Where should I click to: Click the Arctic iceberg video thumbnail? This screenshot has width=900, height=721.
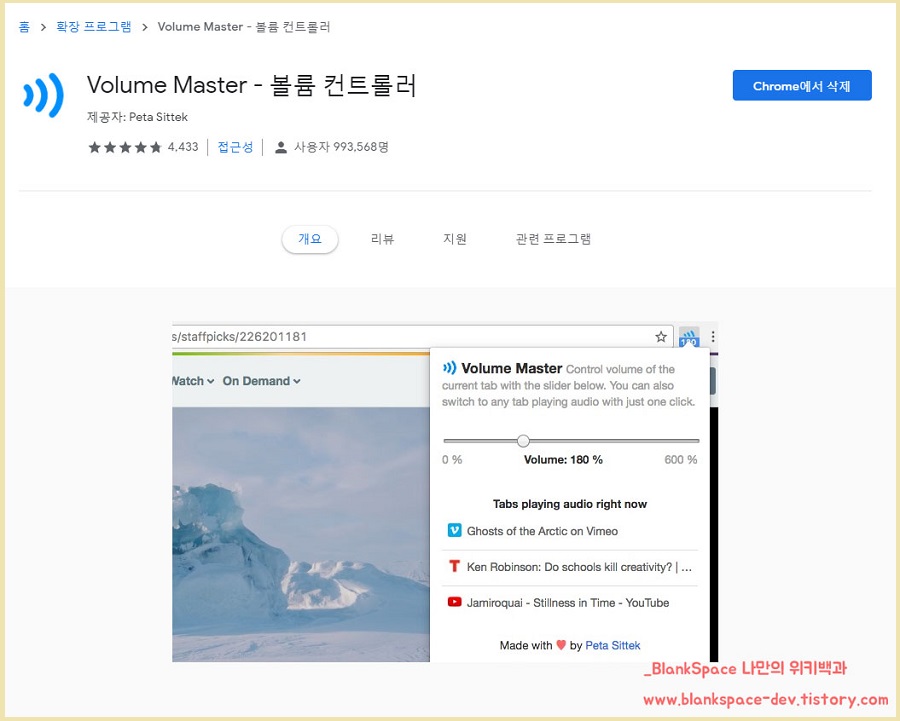301,534
